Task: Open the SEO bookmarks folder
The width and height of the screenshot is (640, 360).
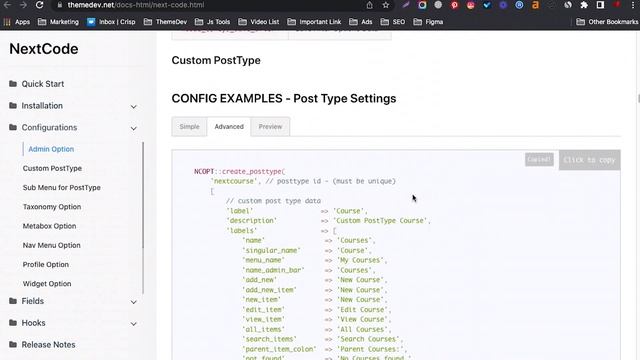Action: 393,22
